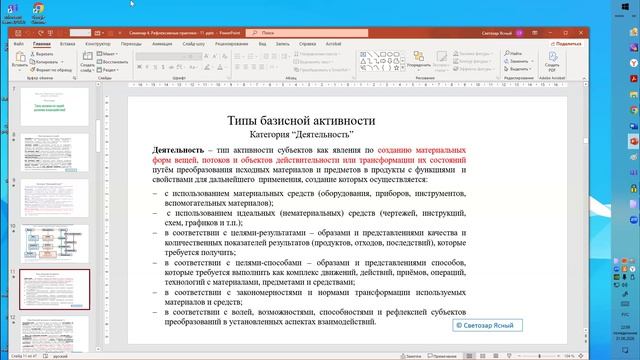Open the Acrobat tab
Screen dimensions: 640x360
[x=333, y=44]
